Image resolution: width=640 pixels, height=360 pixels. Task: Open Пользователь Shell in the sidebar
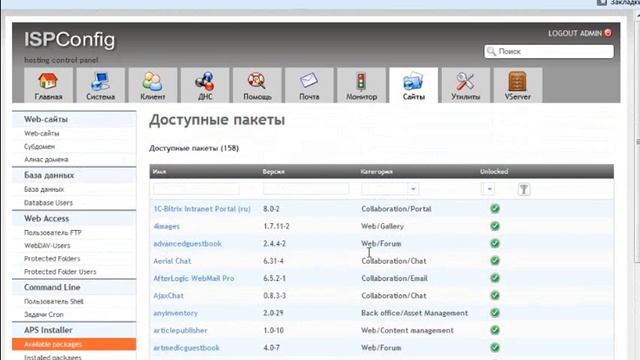pyautogui.click(x=54, y=302)
